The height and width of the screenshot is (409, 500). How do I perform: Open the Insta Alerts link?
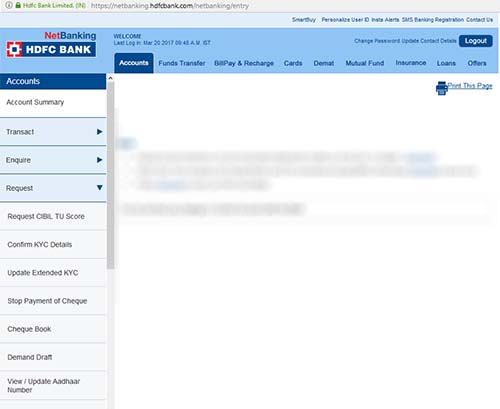385,20
